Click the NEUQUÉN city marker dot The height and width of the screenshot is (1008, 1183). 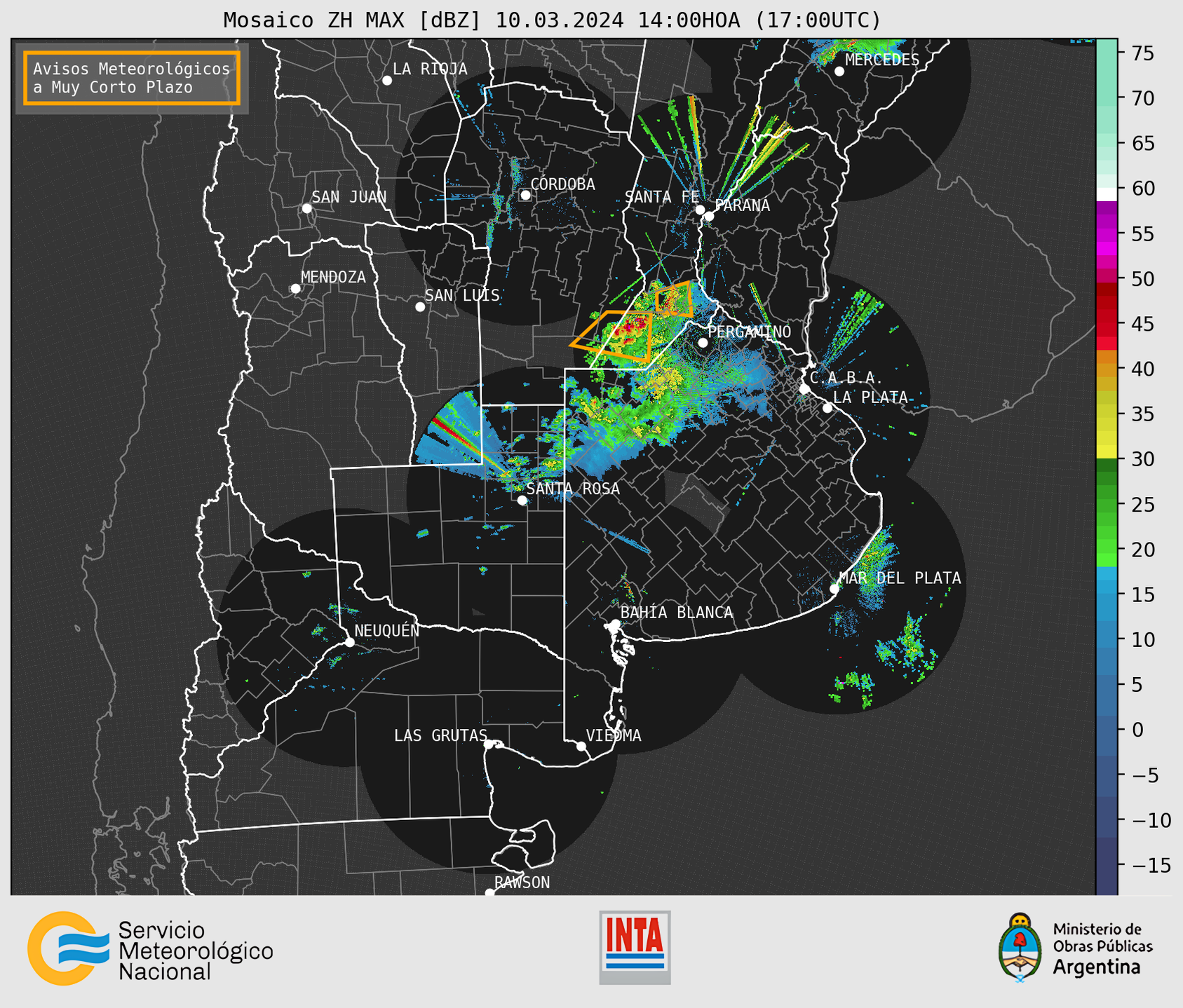pos(349,642)
